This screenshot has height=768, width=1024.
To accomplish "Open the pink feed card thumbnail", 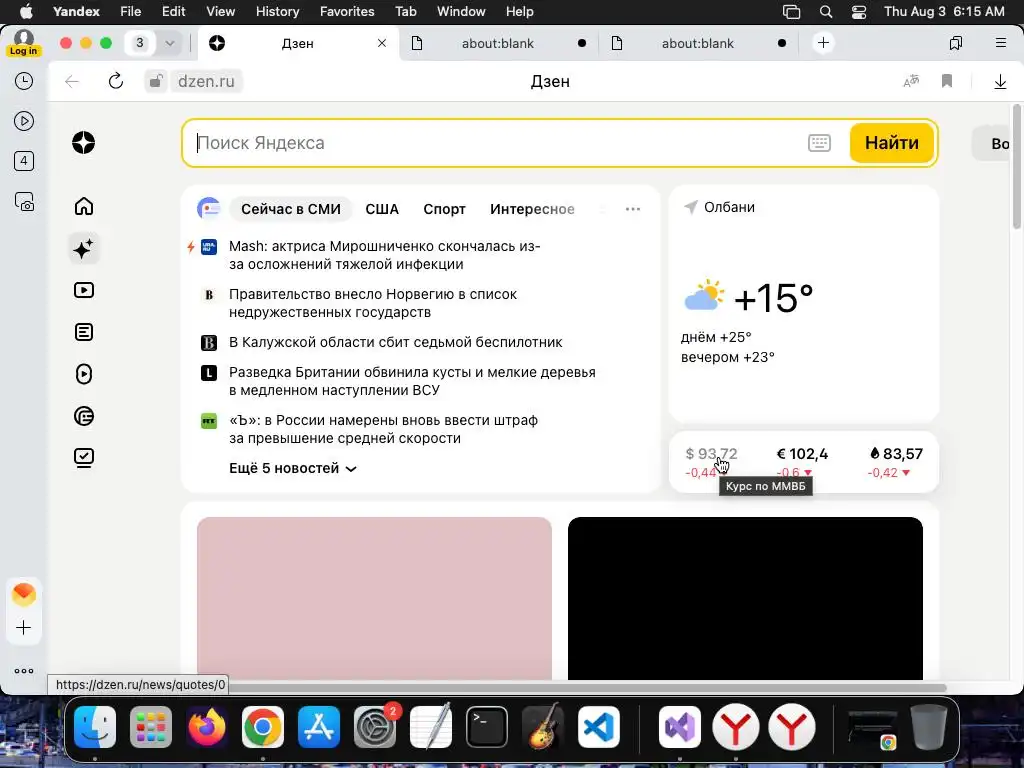I will pos(374,598).
